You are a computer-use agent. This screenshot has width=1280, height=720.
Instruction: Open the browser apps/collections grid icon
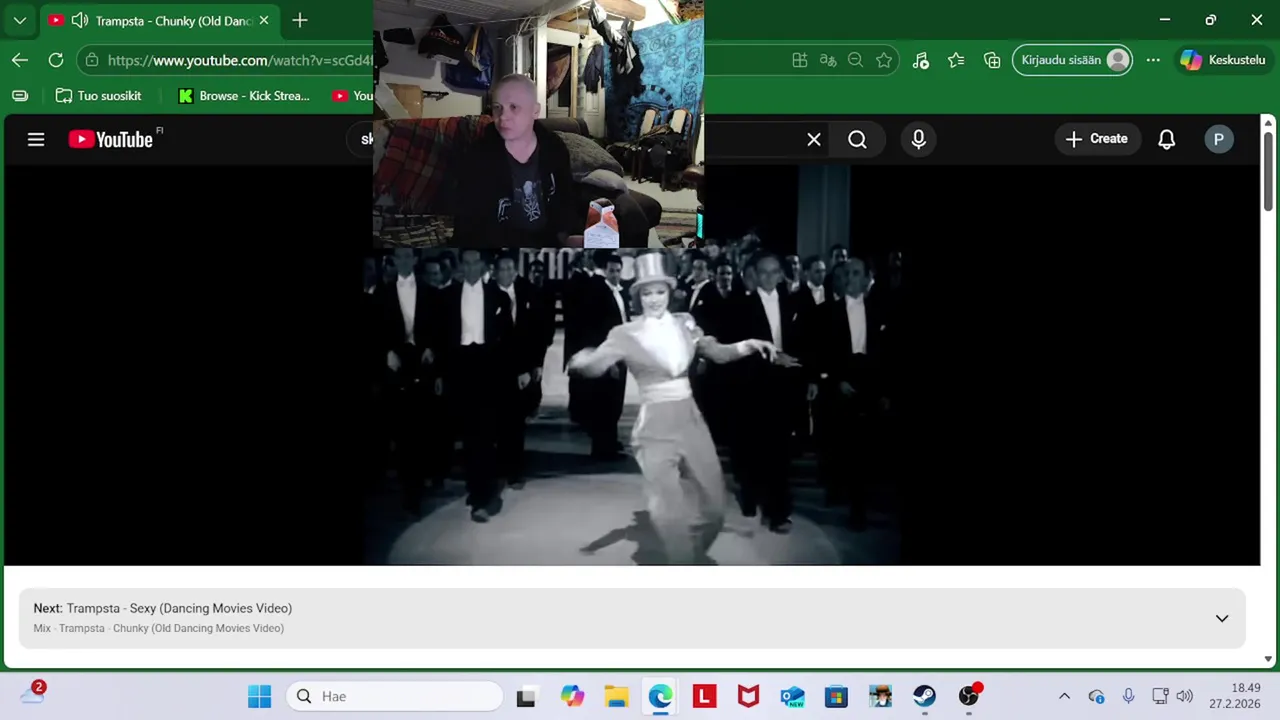pyautogui.click(x=800, y=60)
